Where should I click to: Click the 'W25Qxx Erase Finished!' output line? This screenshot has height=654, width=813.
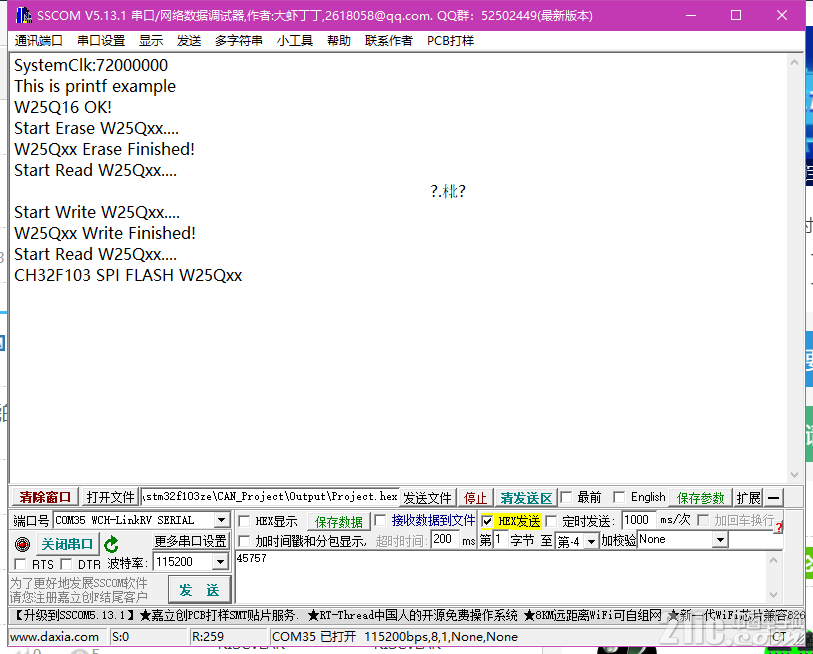(104, 149)
